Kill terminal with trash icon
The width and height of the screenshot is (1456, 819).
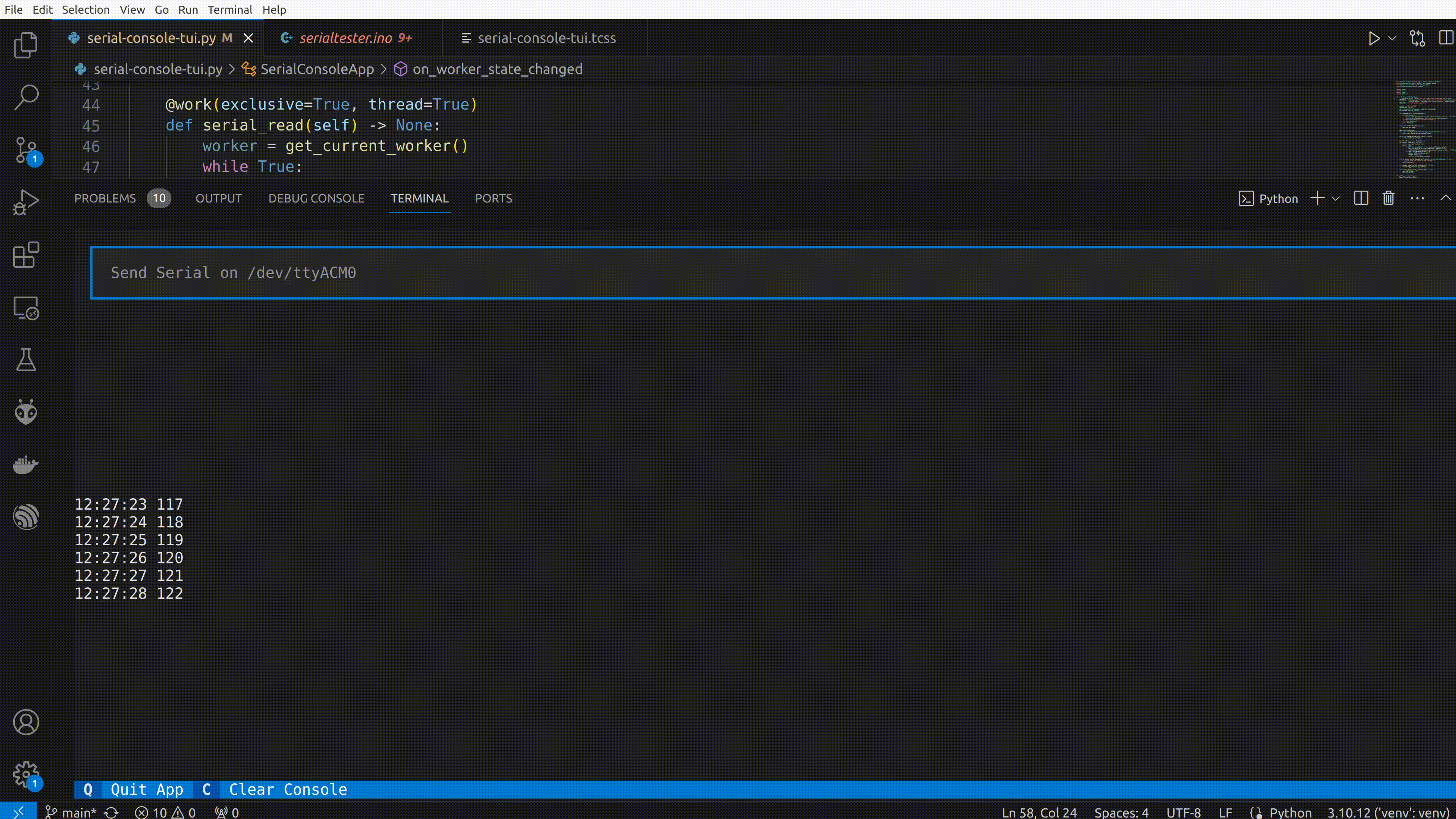click(1388, 198)
